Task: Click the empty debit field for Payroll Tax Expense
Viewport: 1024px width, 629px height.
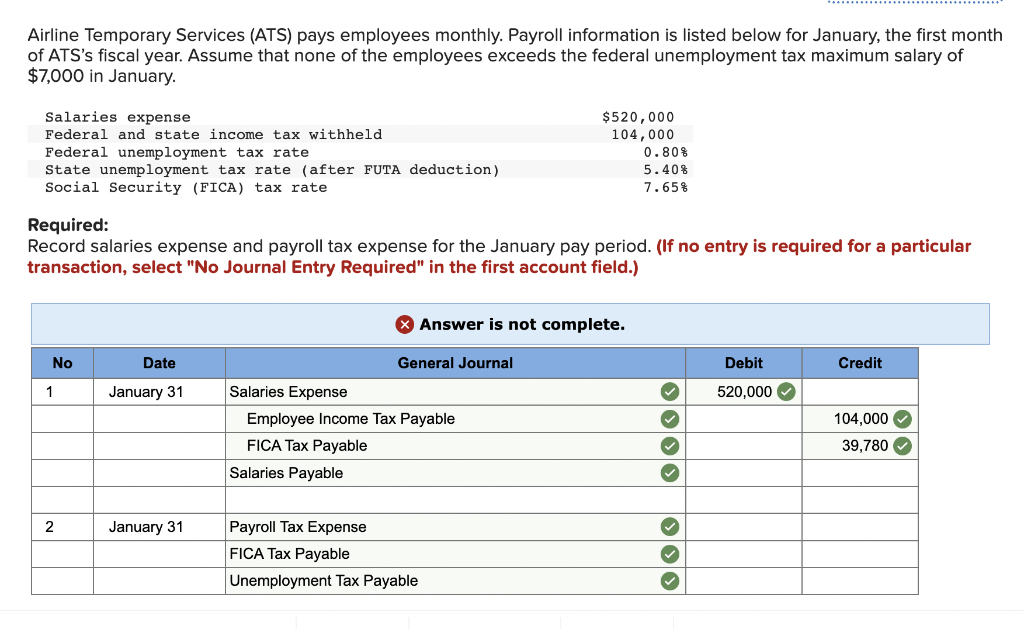Action: (x=742, y=527)
